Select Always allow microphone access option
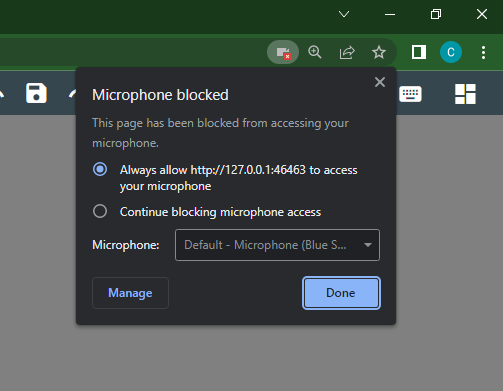The width and height of the screenshot is (503, 391). [x=100, y=169]
